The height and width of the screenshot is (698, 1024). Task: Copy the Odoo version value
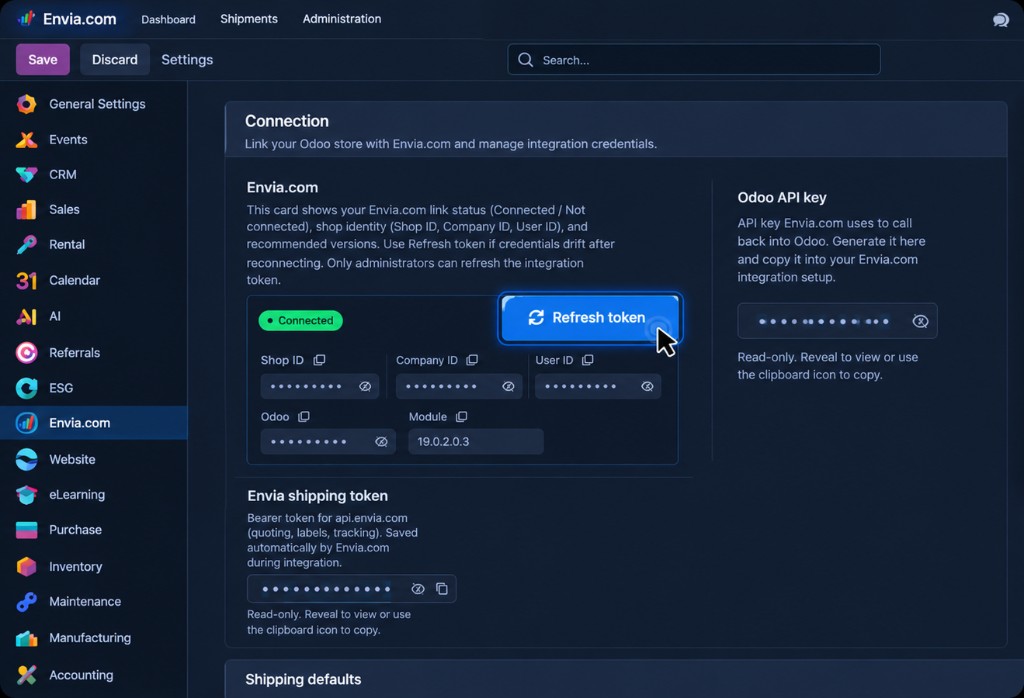point(304,417)
